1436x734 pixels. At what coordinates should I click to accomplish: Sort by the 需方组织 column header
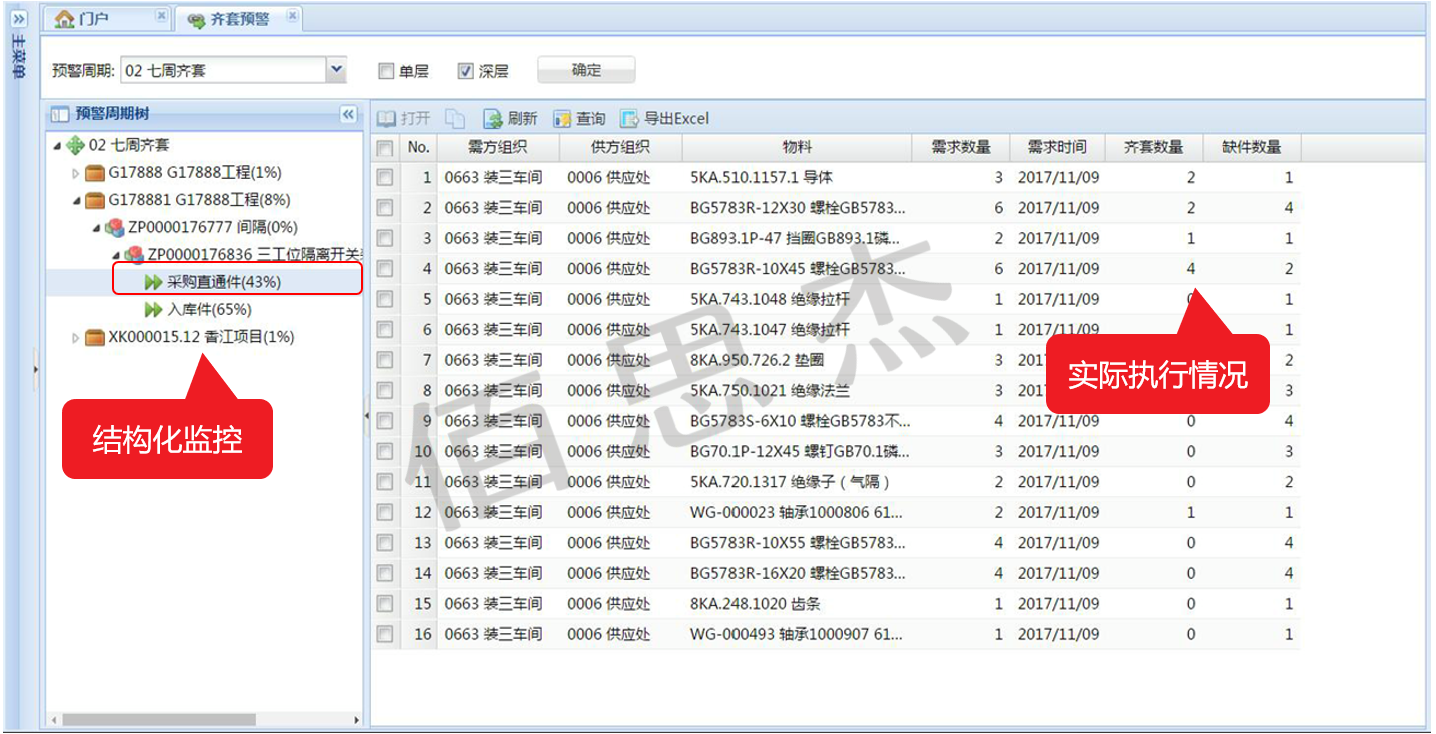[x=498, y=148]
